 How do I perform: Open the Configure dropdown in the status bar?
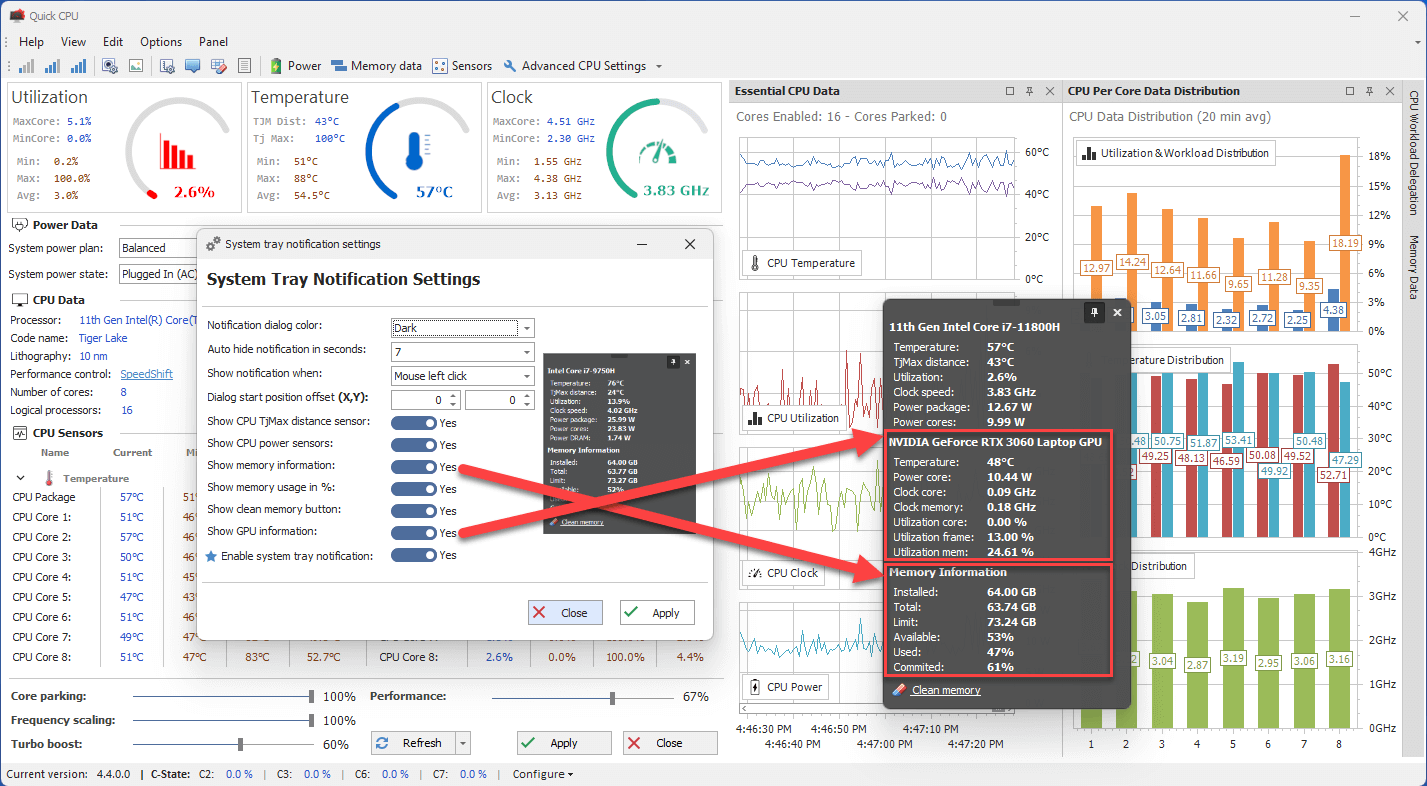point(543,774)
